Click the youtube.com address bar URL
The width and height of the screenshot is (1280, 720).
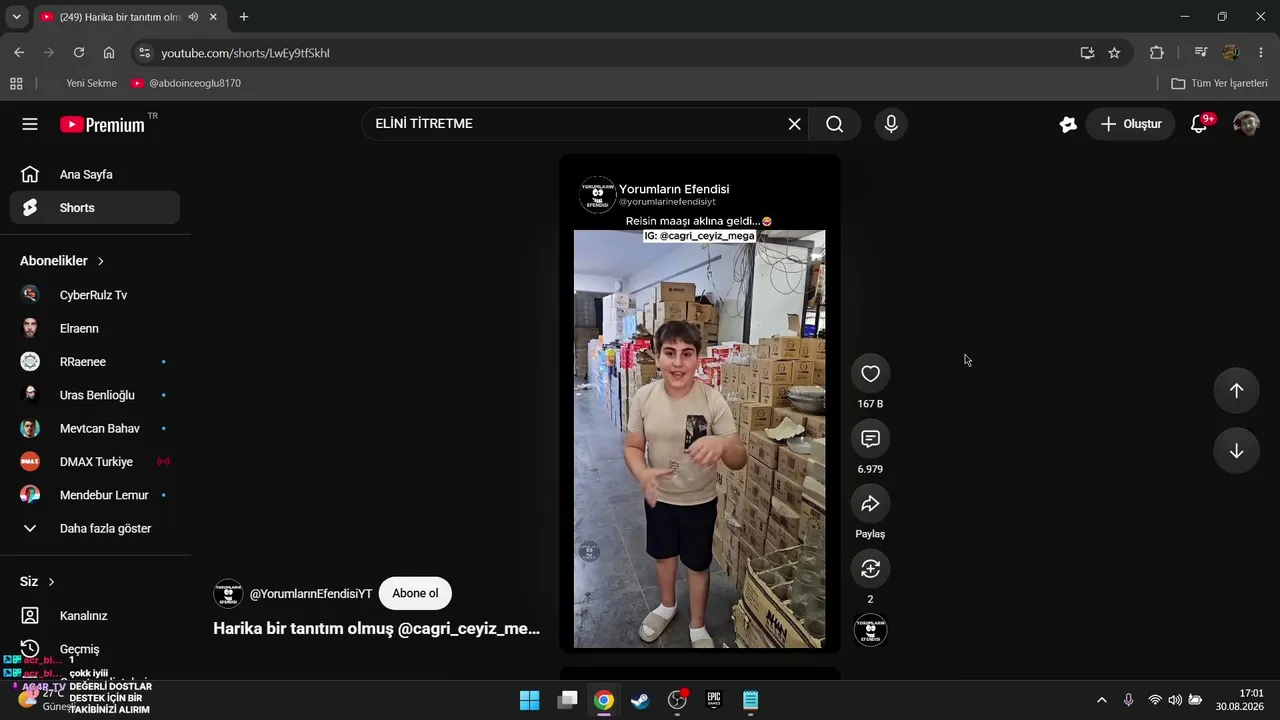[x=245, y=53]
